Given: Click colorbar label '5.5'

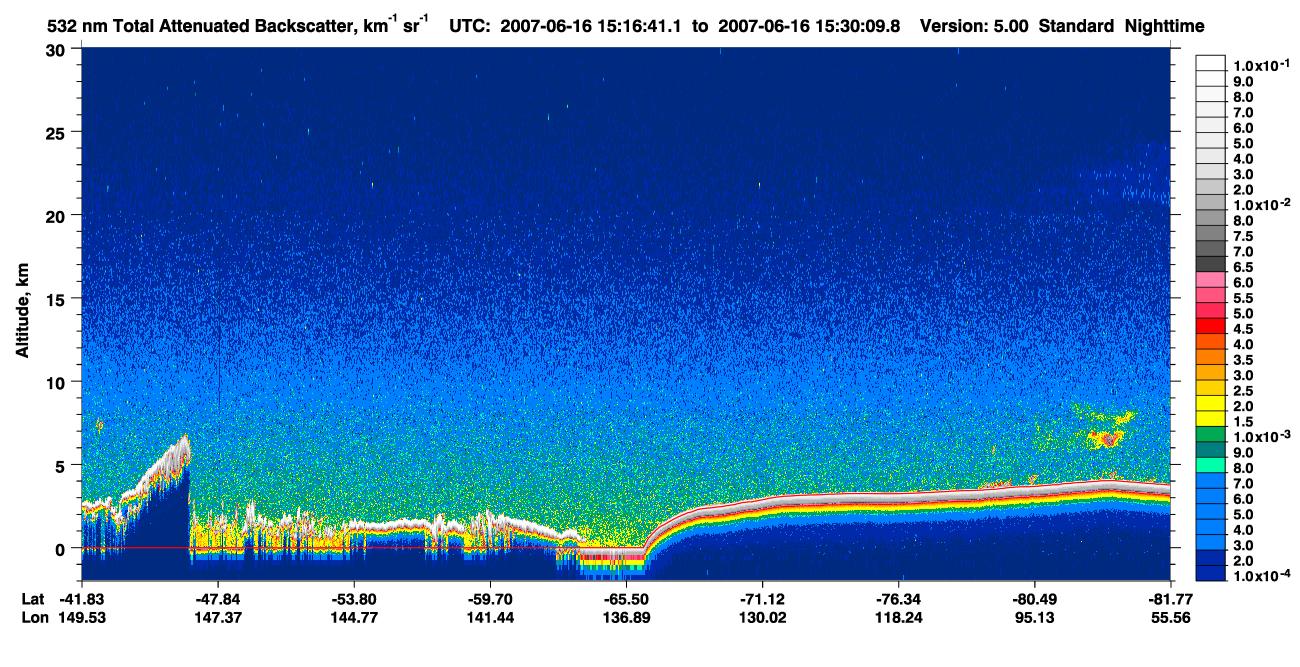Looking at the screenshot, I should point(1244,297).
